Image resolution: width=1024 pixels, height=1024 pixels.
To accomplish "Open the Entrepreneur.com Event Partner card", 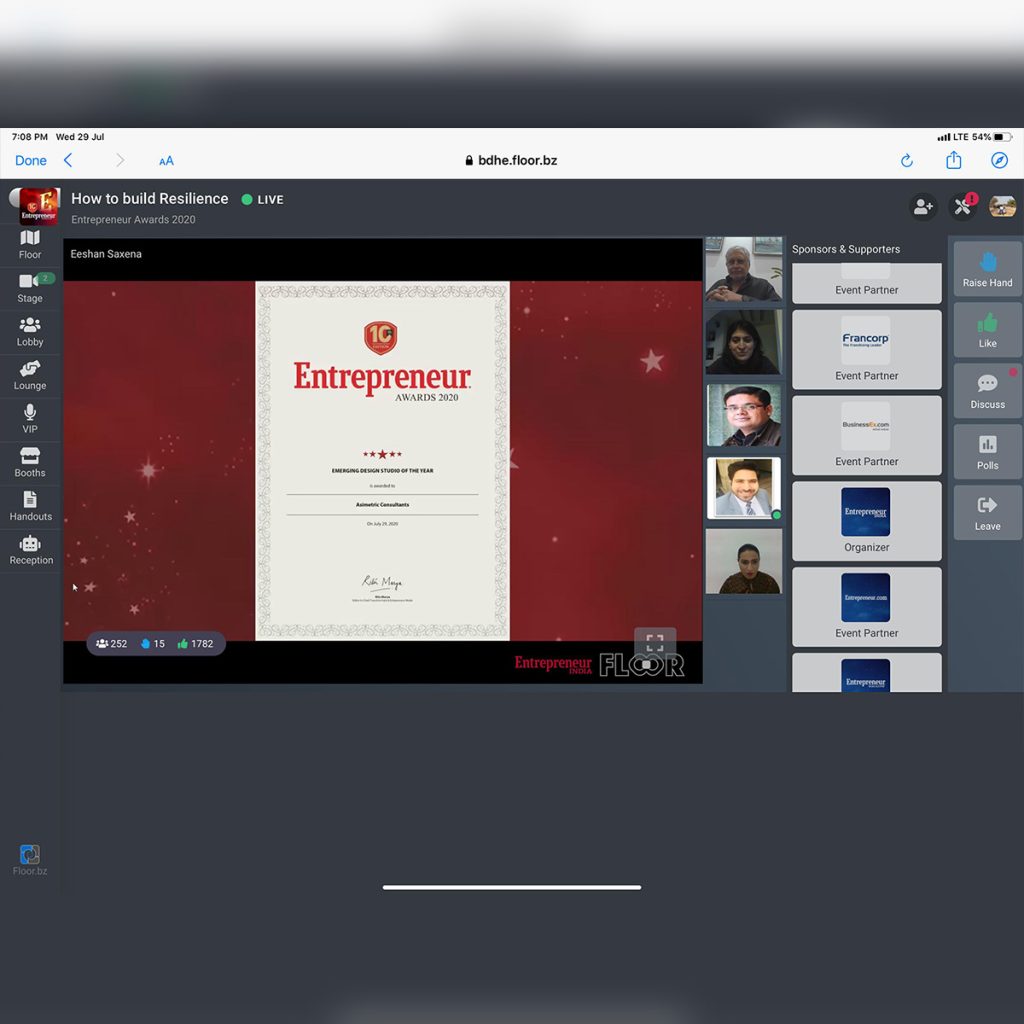I will (867, 607).
